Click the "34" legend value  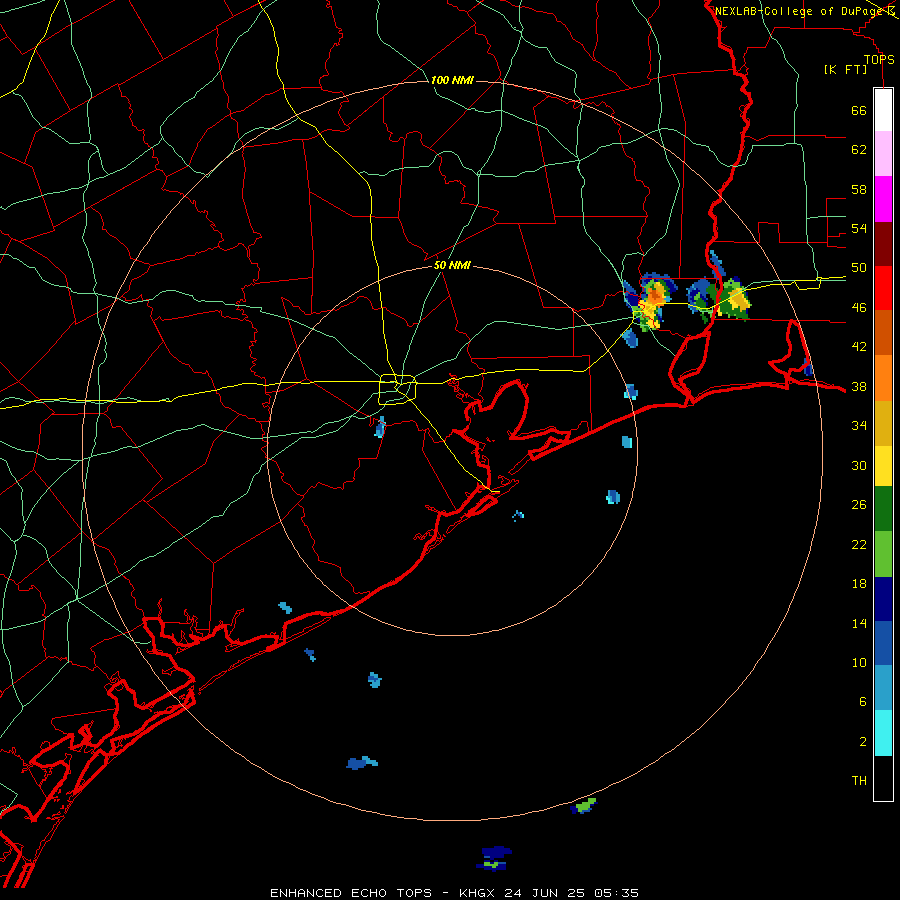(x=859, y=426)
